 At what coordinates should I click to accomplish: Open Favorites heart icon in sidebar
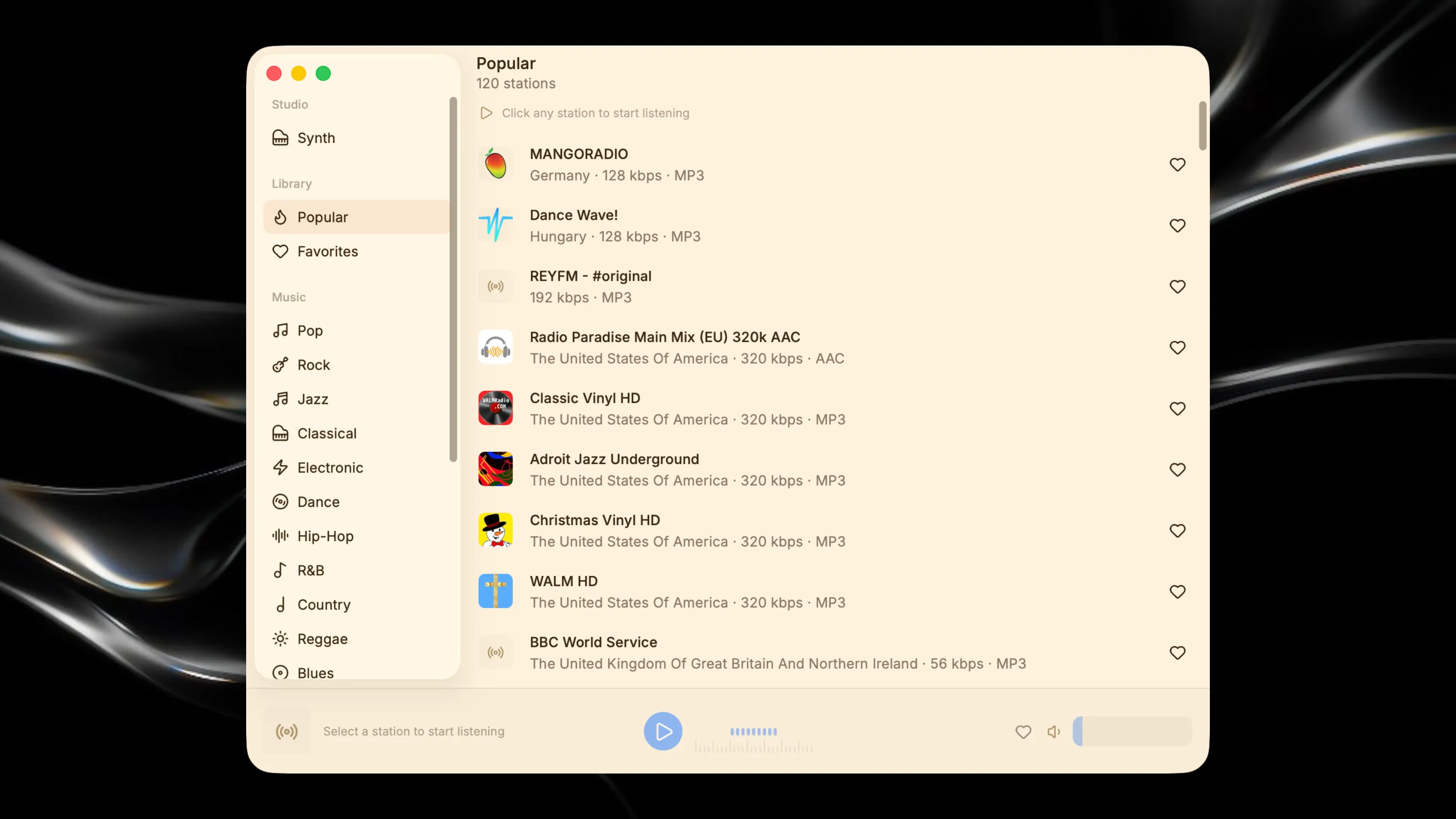tap(280, 252)
